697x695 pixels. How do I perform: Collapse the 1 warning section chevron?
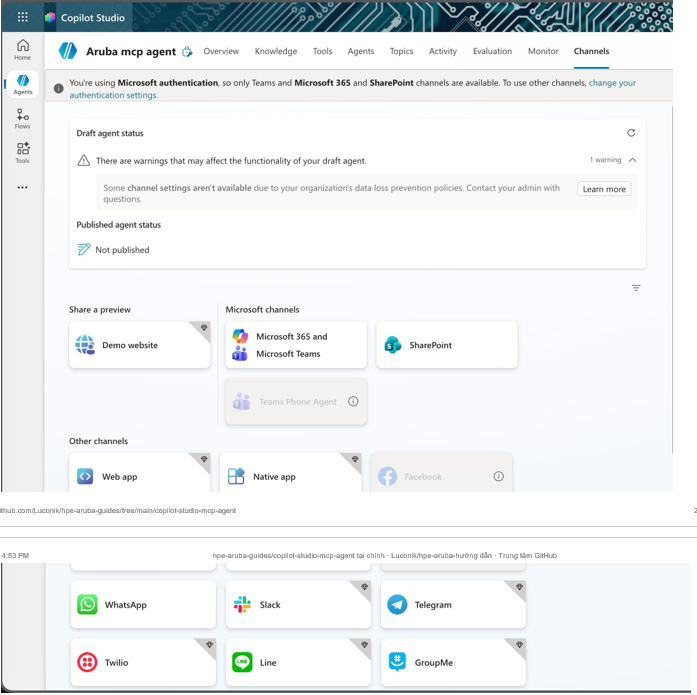(x=632, y=160)
